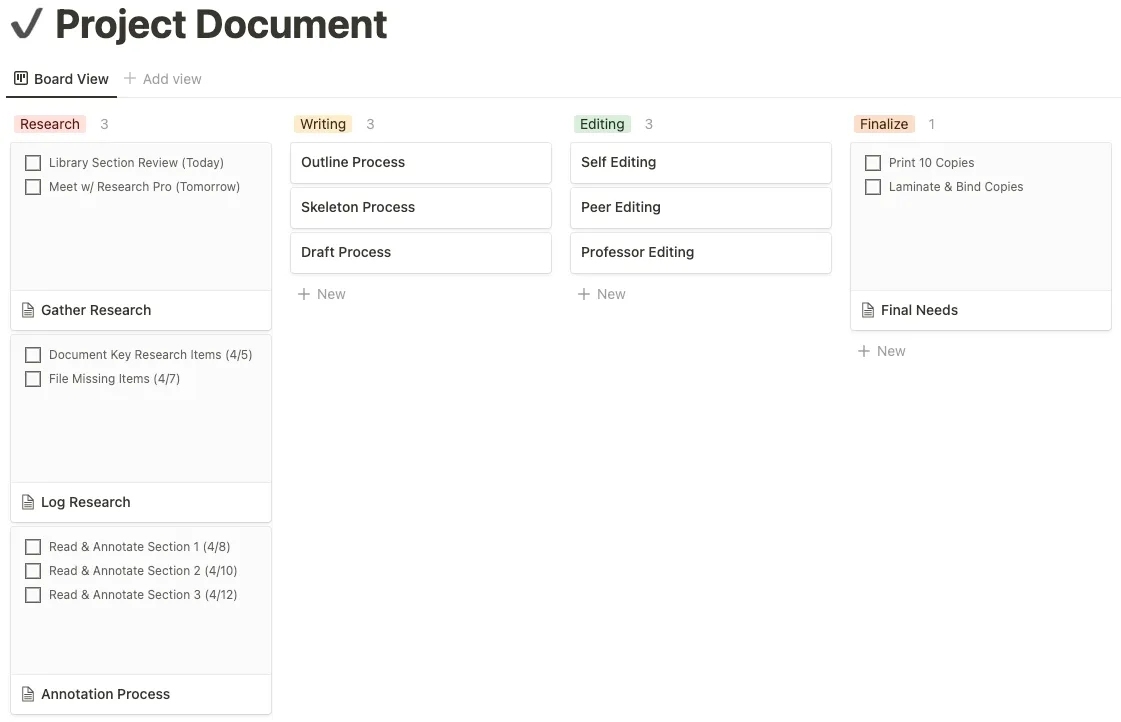Click the green Editing column tag
This screenshot has width=1121, height=722.
point(602,124)
